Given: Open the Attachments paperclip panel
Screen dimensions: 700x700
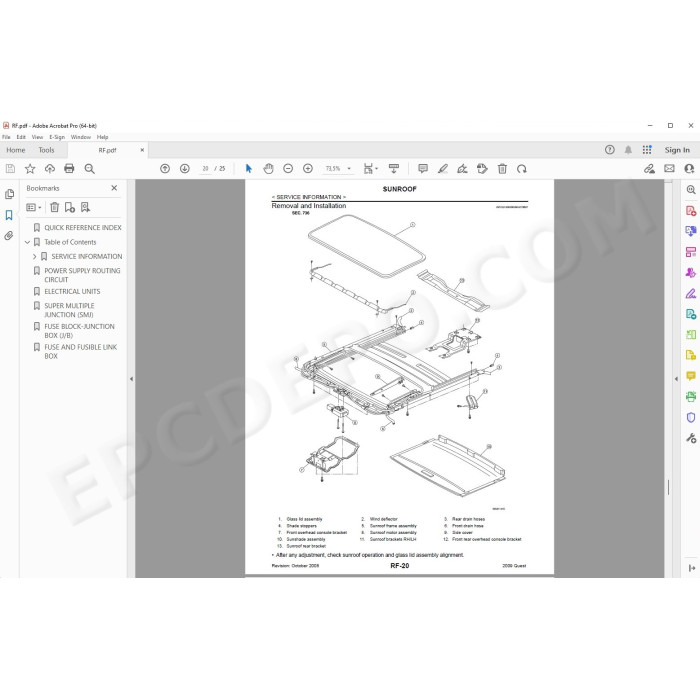Looking at the screenshot, I should [x=9, y=236].
